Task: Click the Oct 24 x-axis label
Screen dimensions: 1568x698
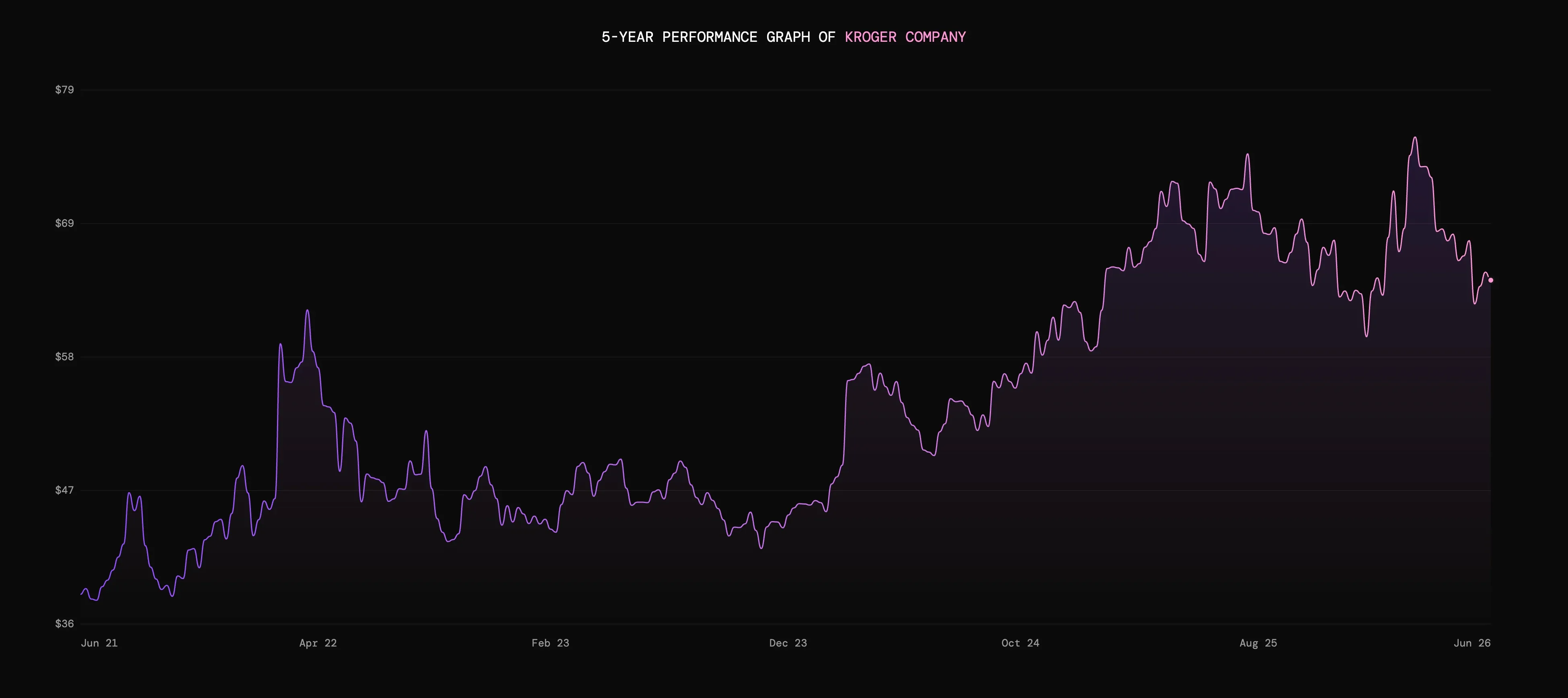Action: [1020, 643]
